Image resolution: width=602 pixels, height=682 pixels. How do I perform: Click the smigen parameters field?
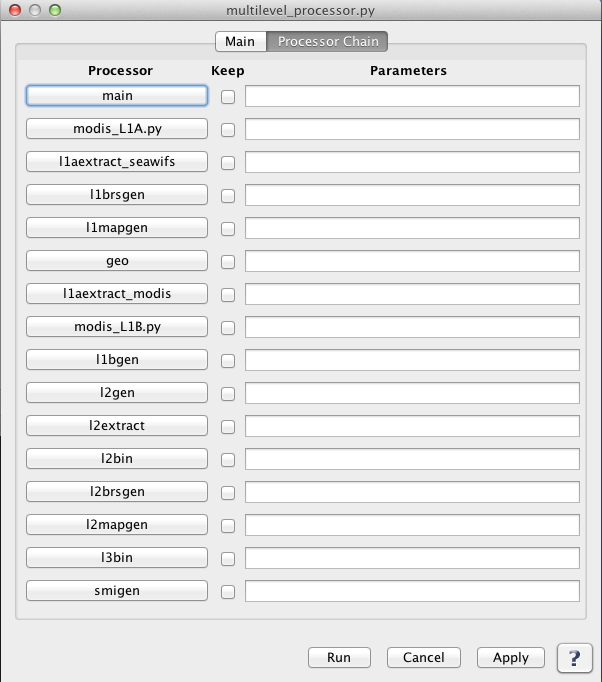pyautogui.click(x=412, y=591)
